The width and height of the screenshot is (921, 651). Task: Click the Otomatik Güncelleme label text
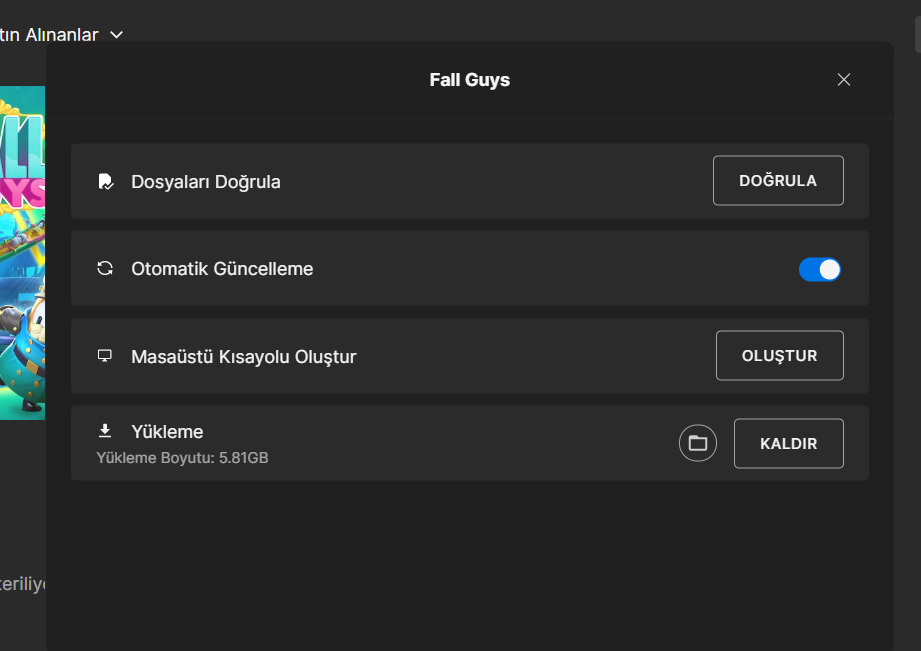(222, 269)
